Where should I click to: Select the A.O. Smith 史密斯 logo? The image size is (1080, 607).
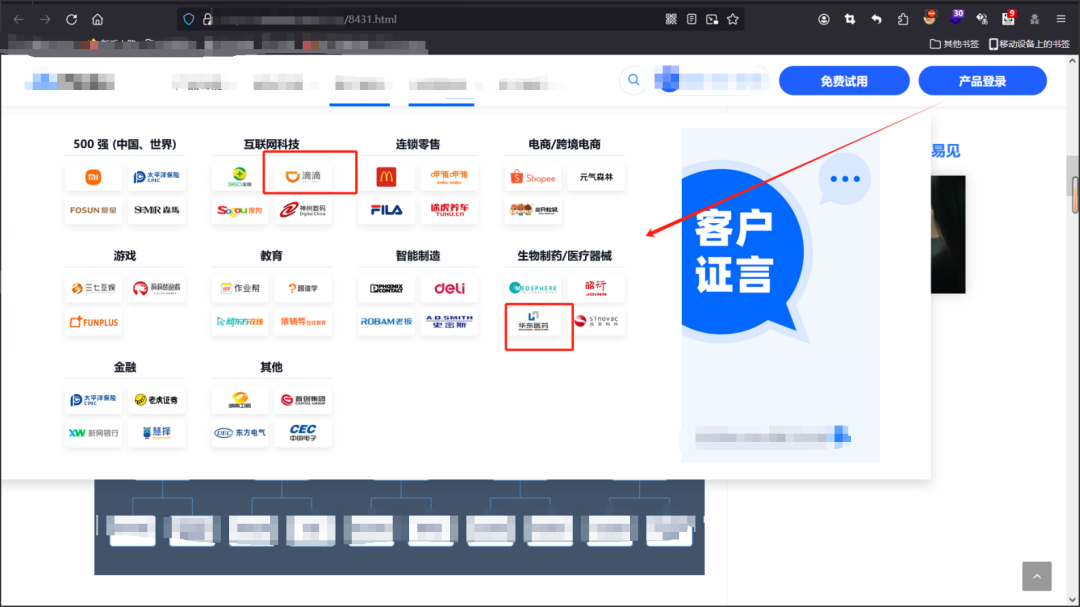pos(449,322)
